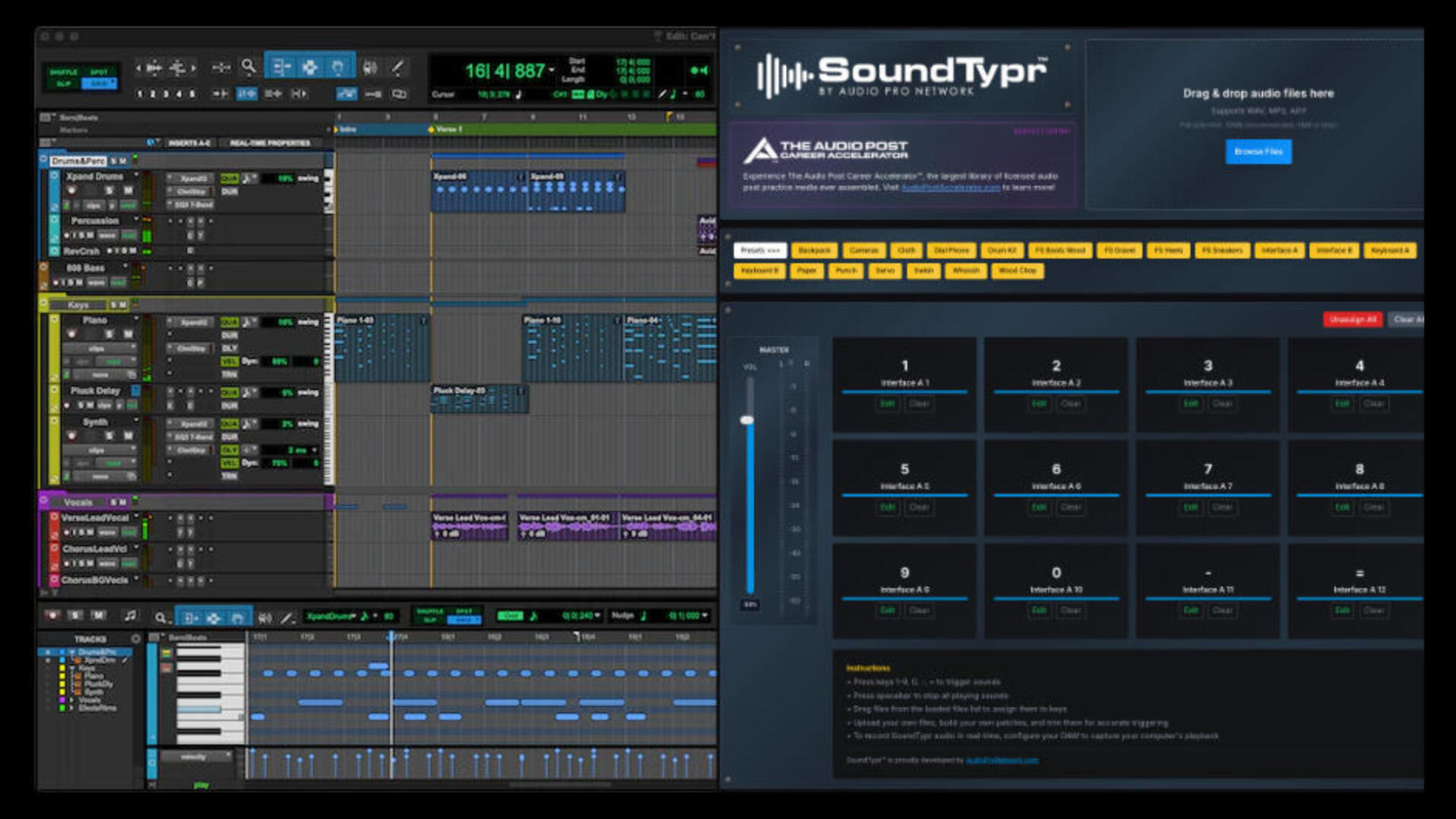Solo the Keys group track
The height and width of the screenshot is (819, 1456).
coord(113,305)
